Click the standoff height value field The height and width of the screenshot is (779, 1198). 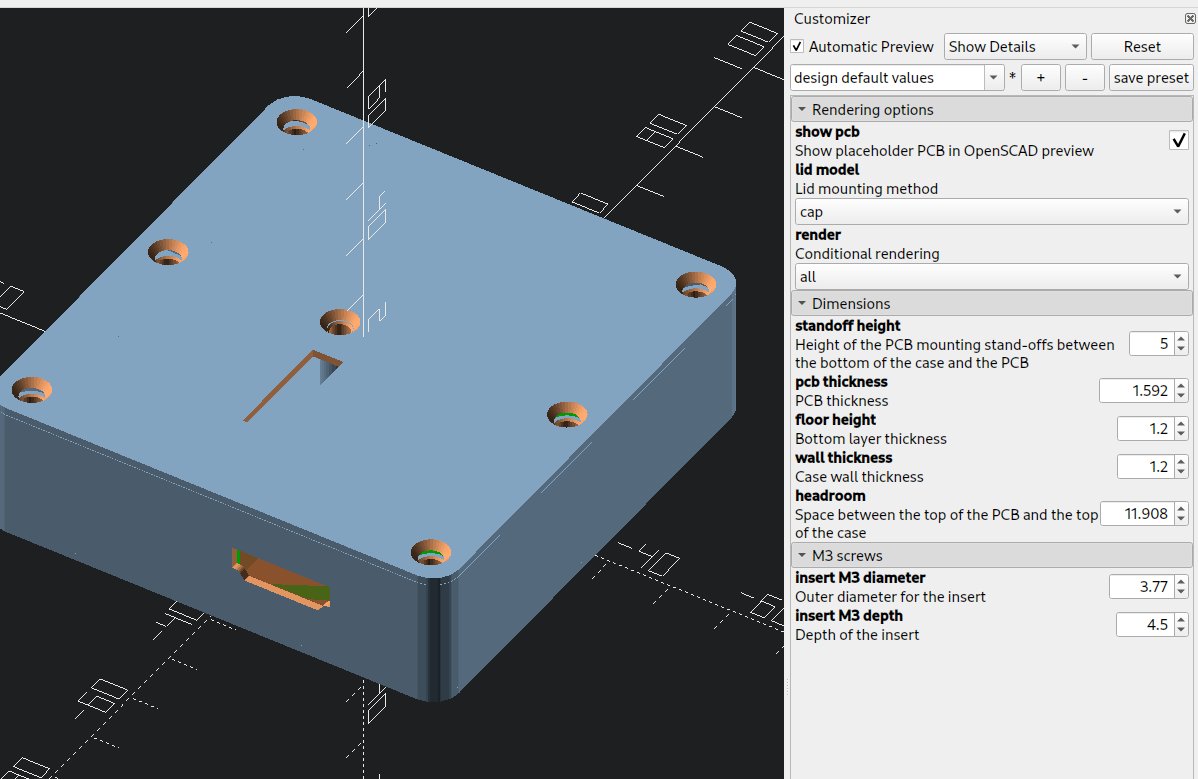(1151, 344)
